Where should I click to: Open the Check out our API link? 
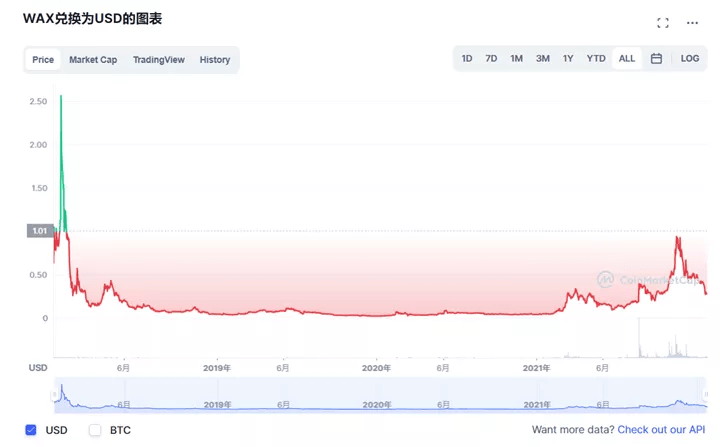coord(661,430)
